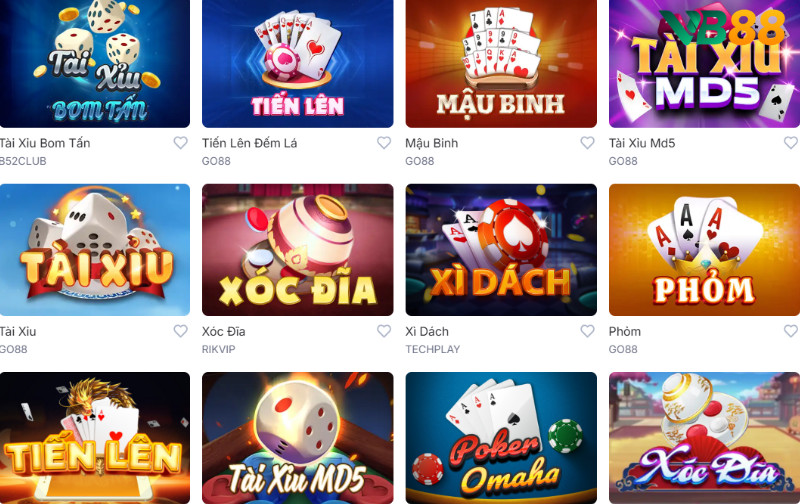Open the RIKVIP provider link
This screenshot has height=504, width=800.
click(218, 349)
